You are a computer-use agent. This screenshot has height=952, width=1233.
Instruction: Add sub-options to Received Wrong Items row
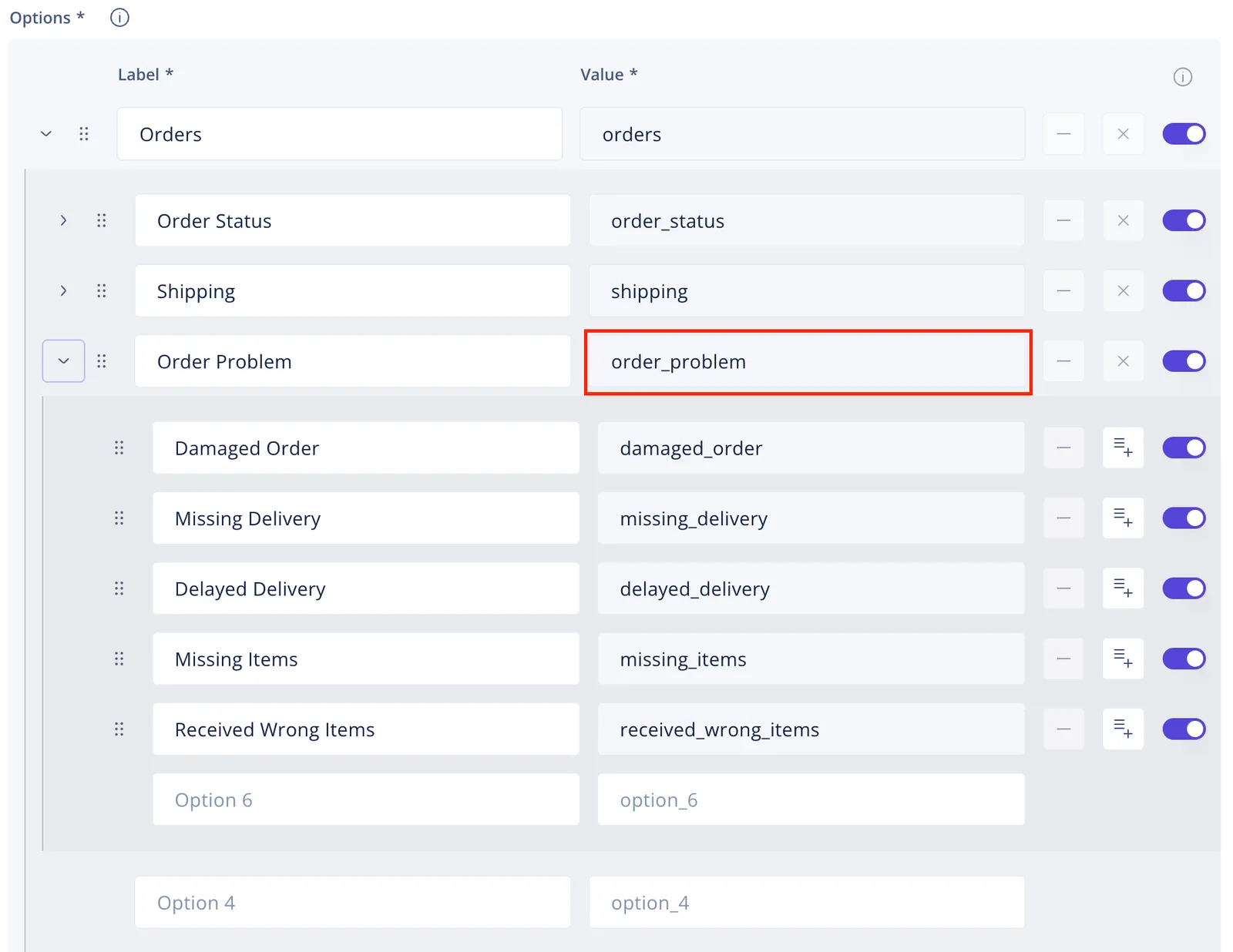pyautogui.click(x=1123, y=729)
